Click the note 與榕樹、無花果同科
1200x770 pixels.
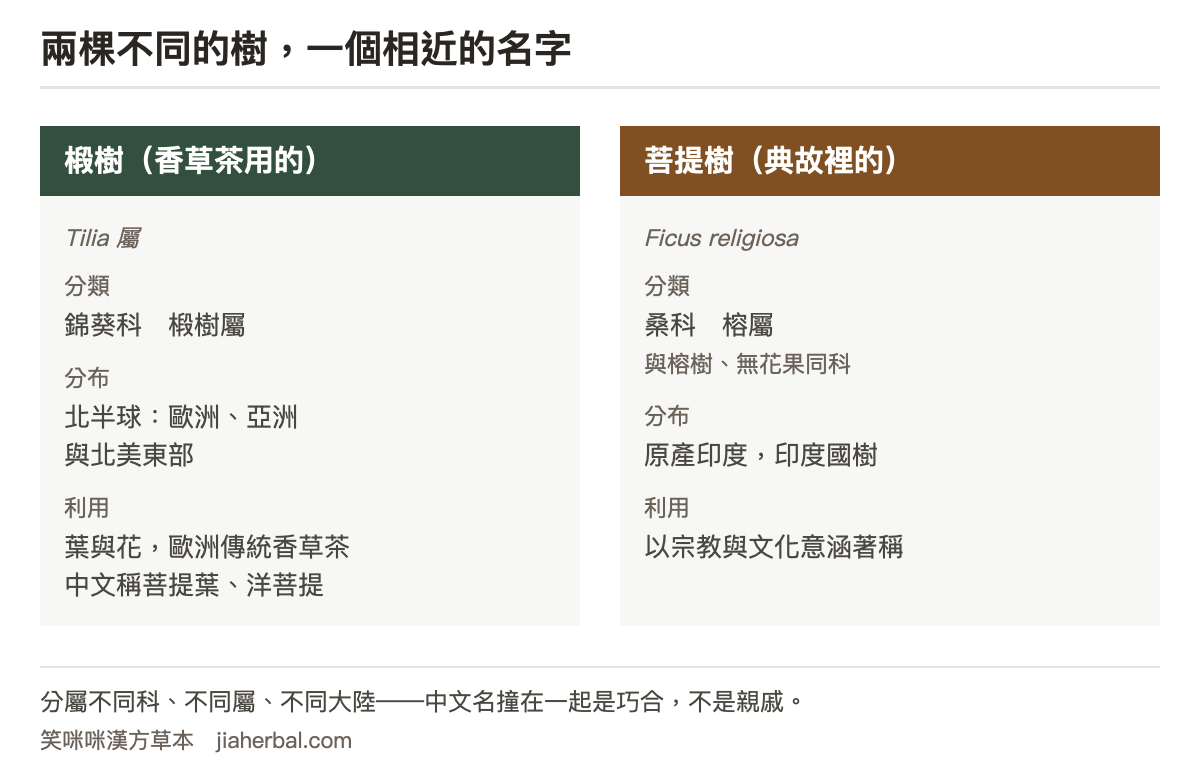pos(748,364)
